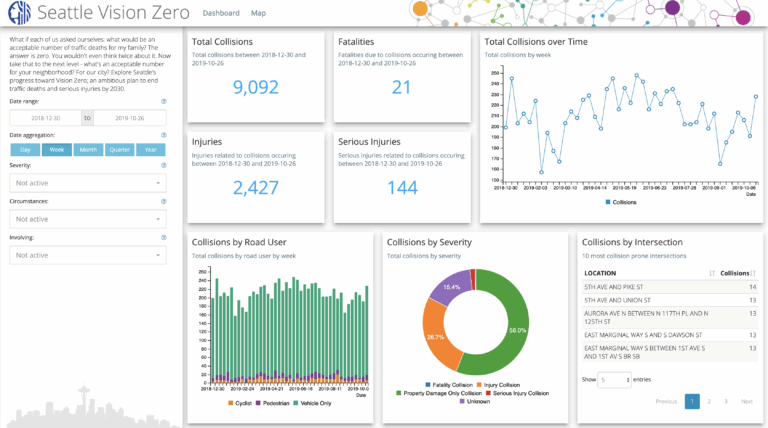The height and width of the screenshot is (428, 768).
Task: Click Collisions by Road User heading
Action: (239, 242)
